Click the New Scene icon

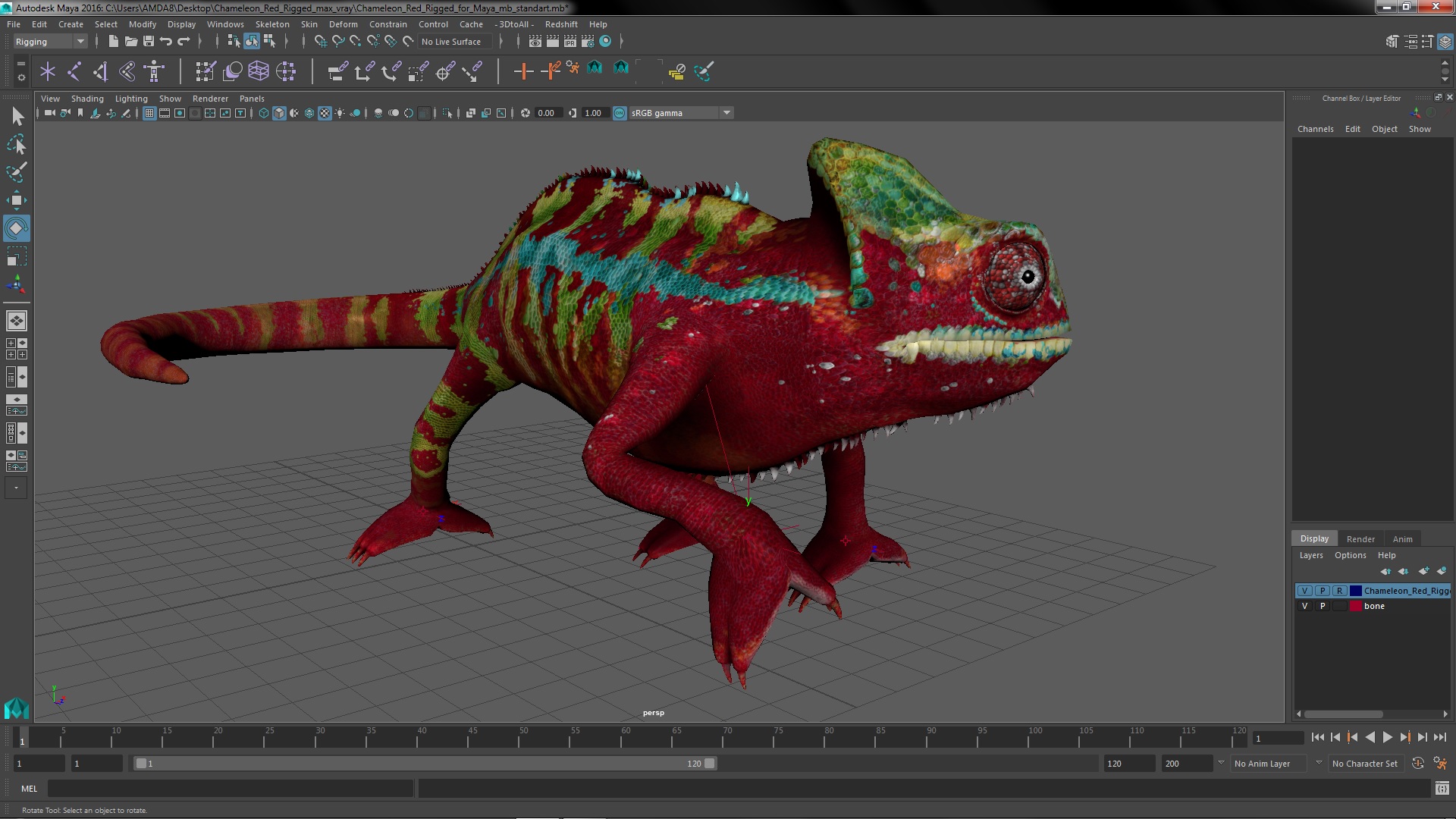pos(114,41)
